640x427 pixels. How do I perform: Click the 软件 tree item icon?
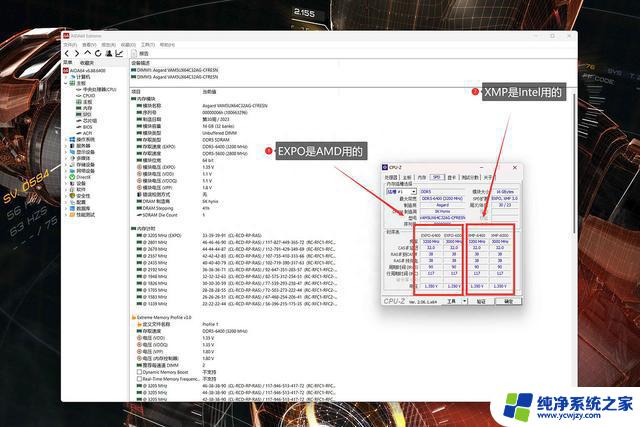click(72, 189)
